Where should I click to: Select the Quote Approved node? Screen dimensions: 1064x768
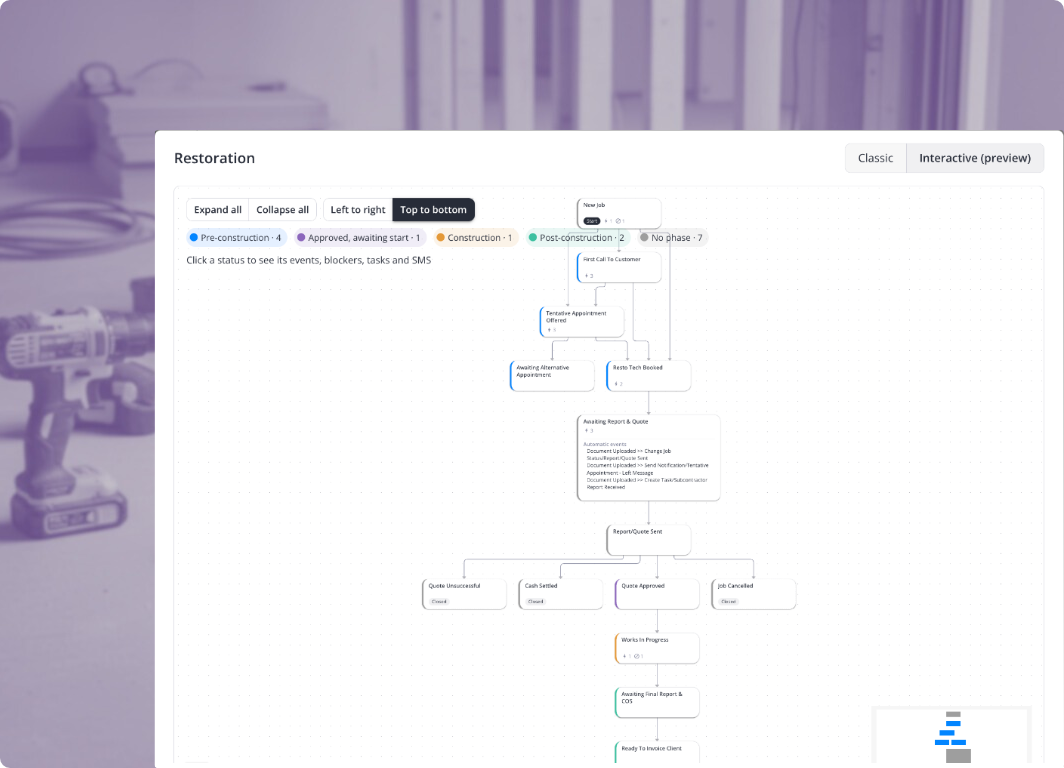tap(657, 594)
